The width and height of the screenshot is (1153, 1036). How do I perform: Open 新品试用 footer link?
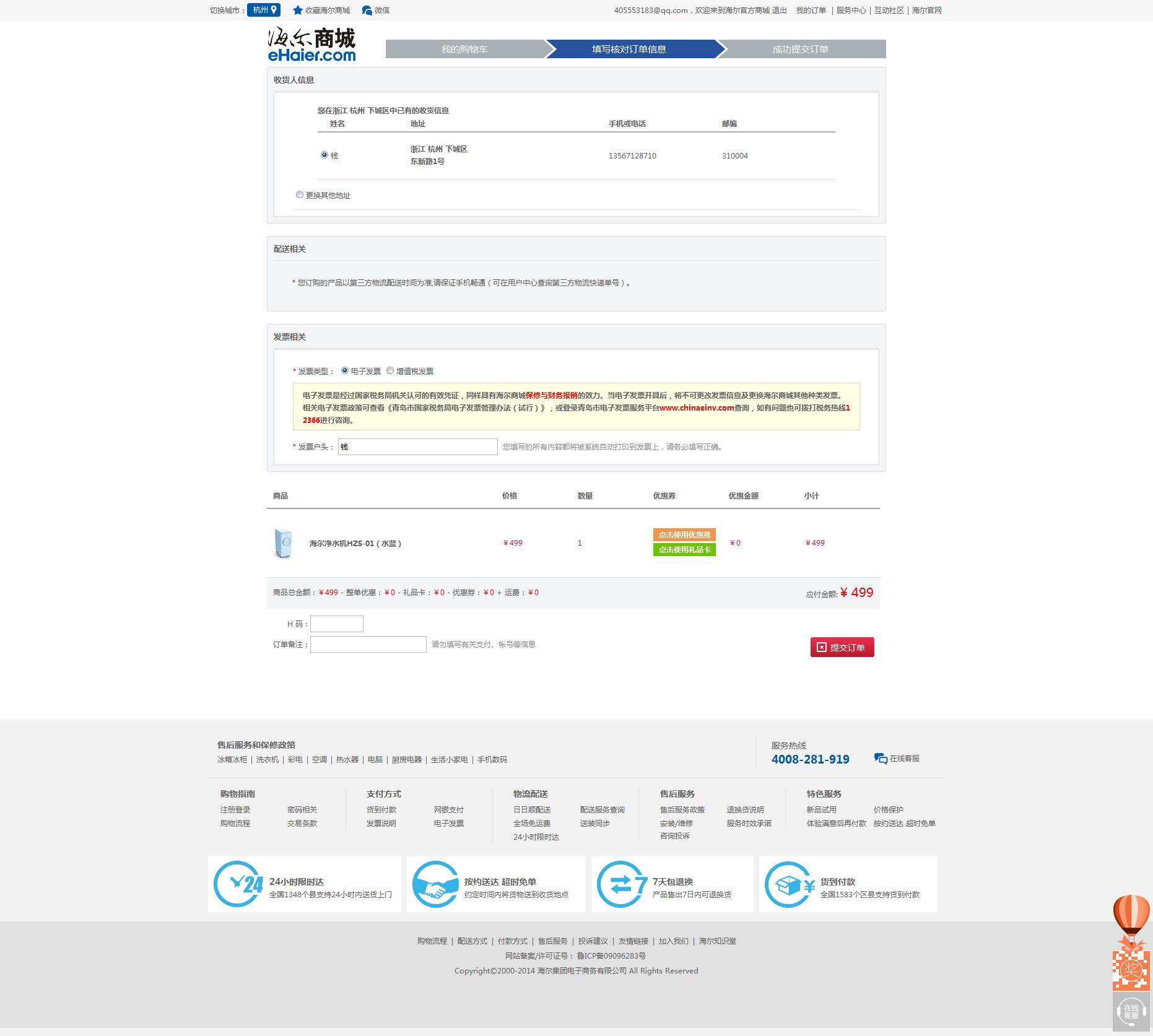click(822, 809)
